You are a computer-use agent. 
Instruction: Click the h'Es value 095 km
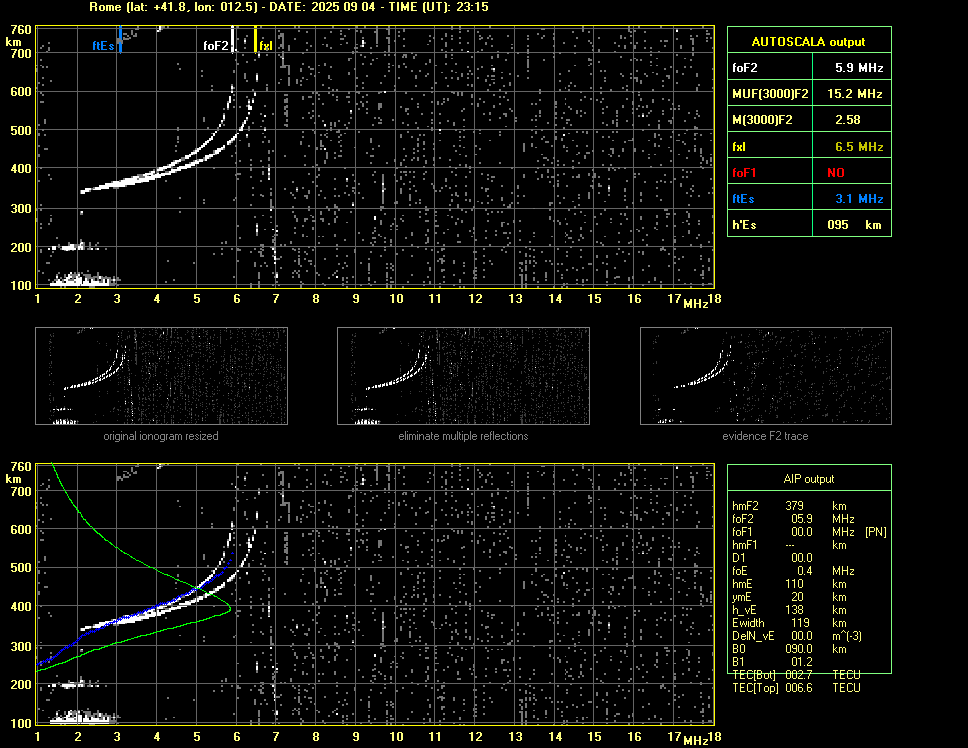click(x=854, y=225)
